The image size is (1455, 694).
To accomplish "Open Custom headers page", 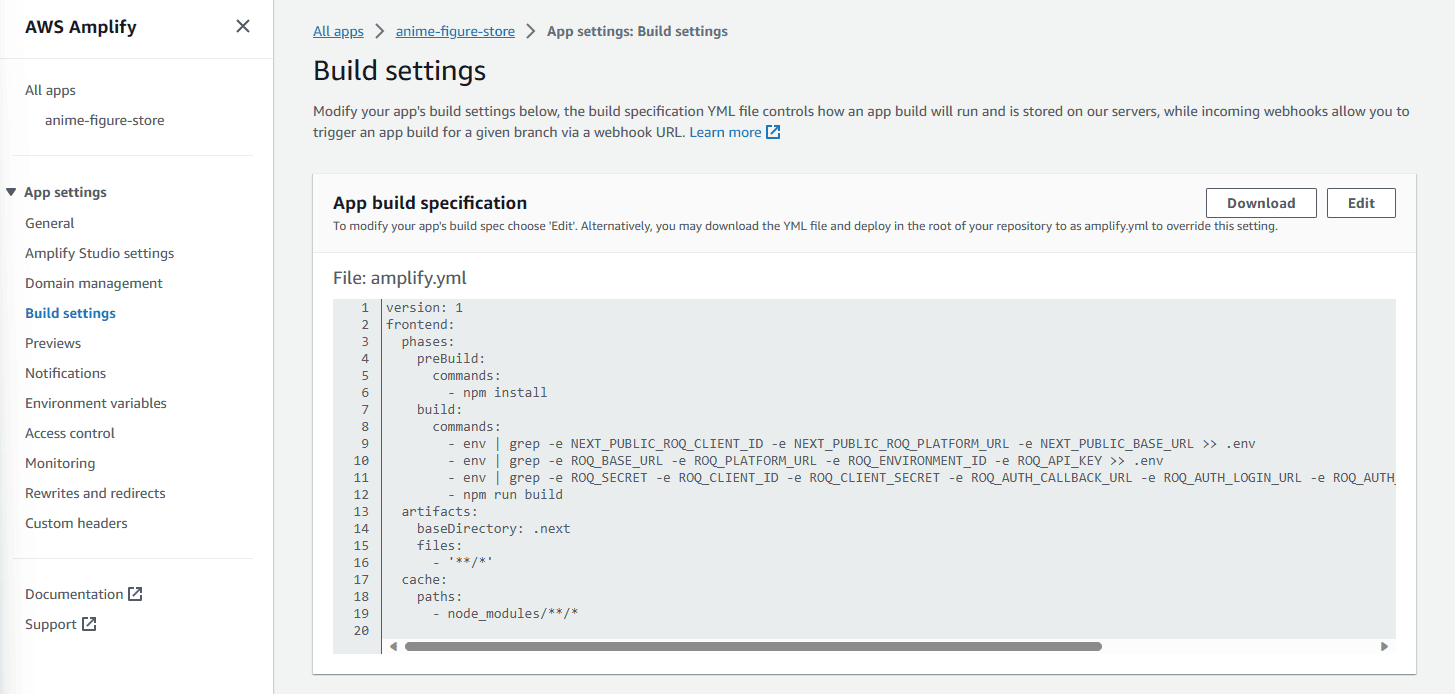I will point(76,523).
